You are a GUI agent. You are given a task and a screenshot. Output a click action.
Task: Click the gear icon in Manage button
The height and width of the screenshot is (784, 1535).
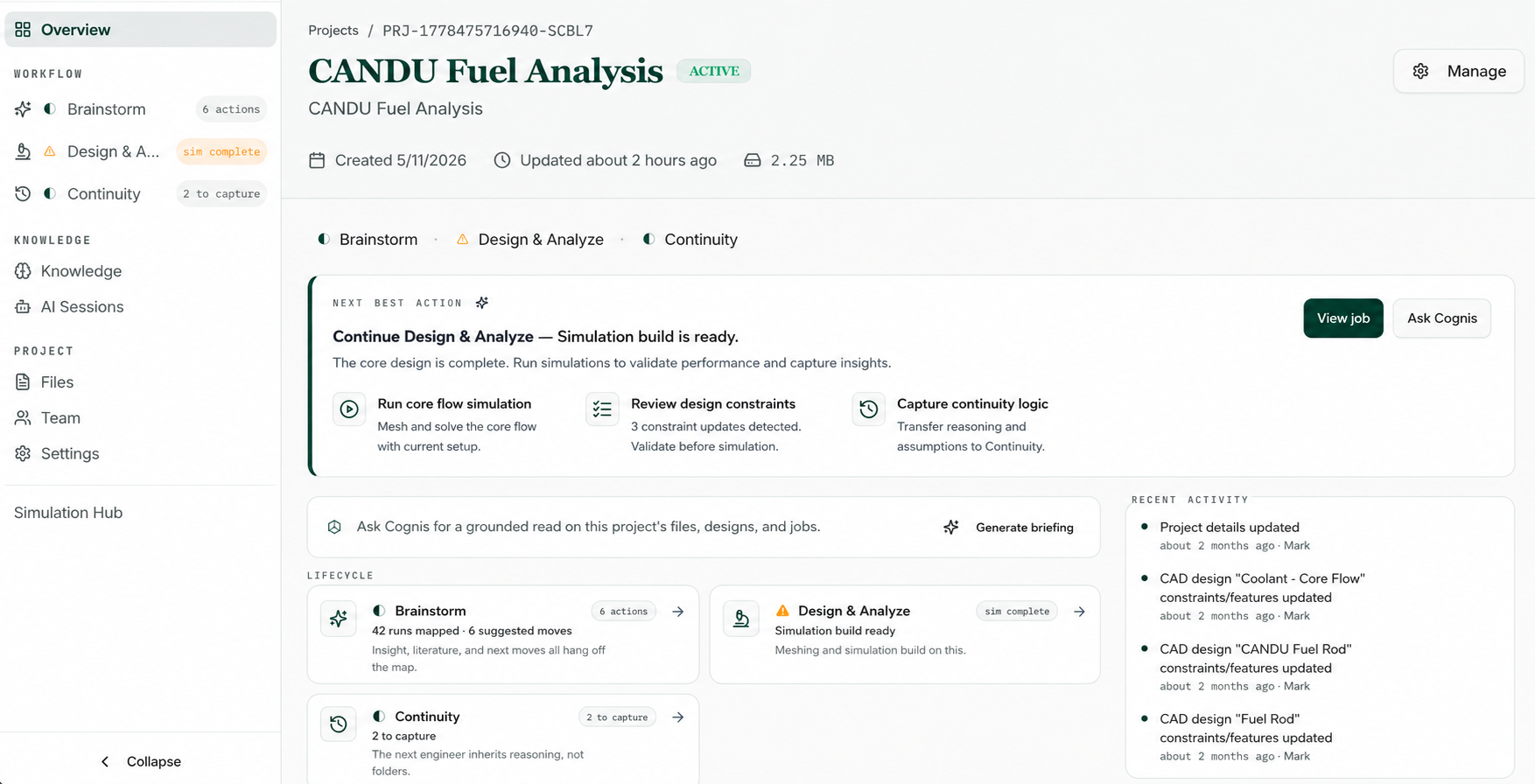tap(1420, 72)
